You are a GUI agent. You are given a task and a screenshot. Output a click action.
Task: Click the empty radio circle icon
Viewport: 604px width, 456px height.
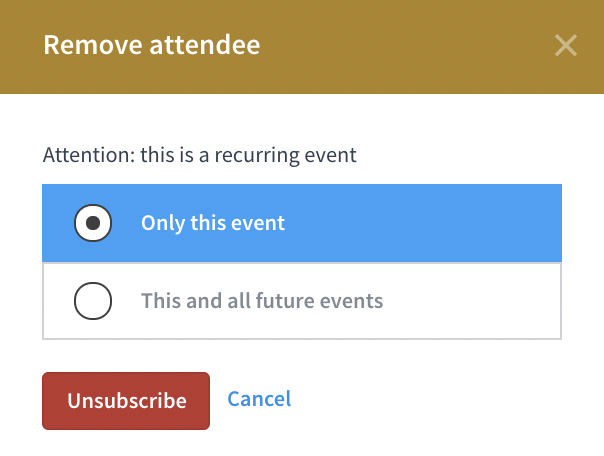point(93,301)
